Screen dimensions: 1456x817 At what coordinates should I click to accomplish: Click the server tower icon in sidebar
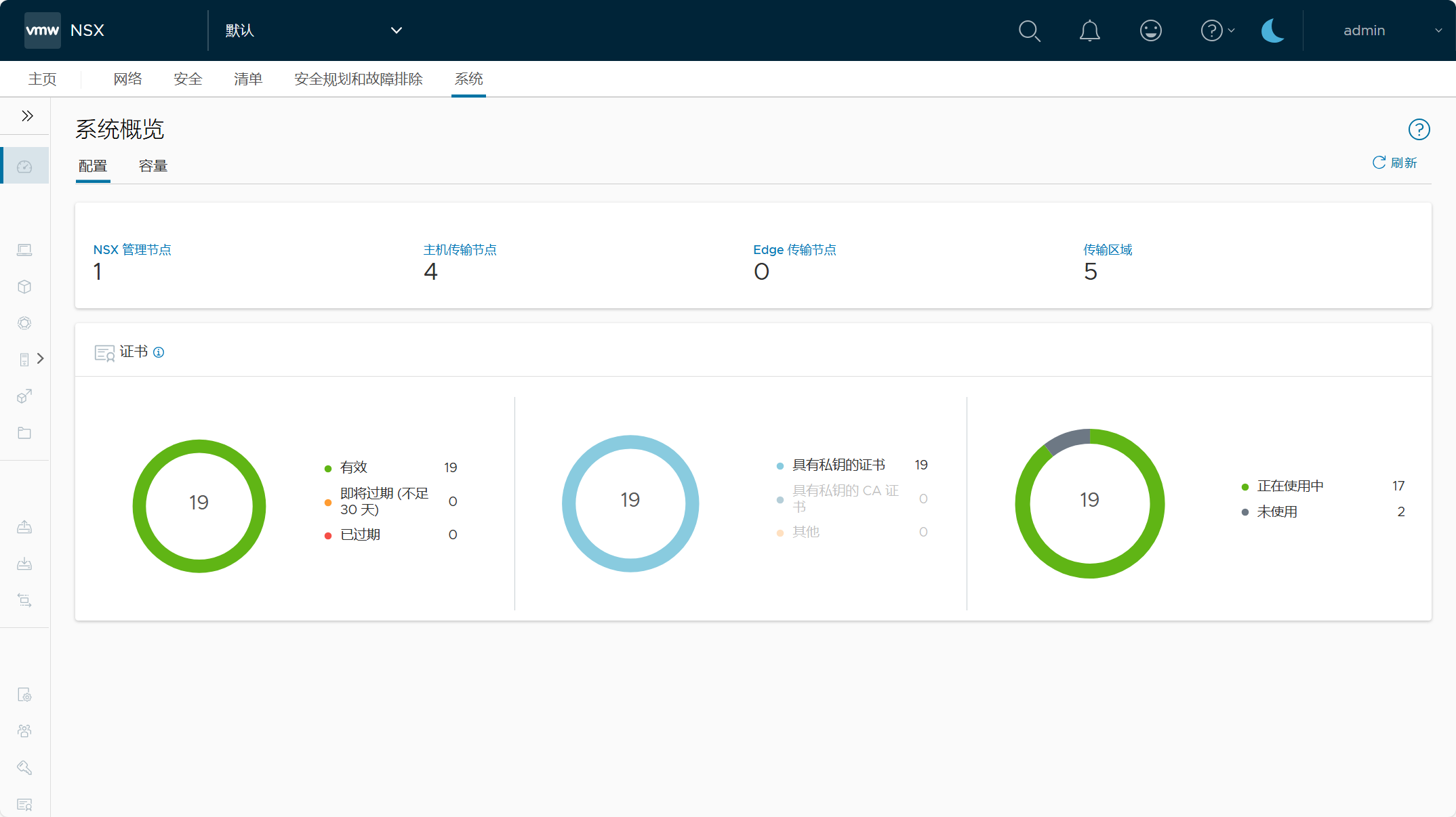click(24, 359)
